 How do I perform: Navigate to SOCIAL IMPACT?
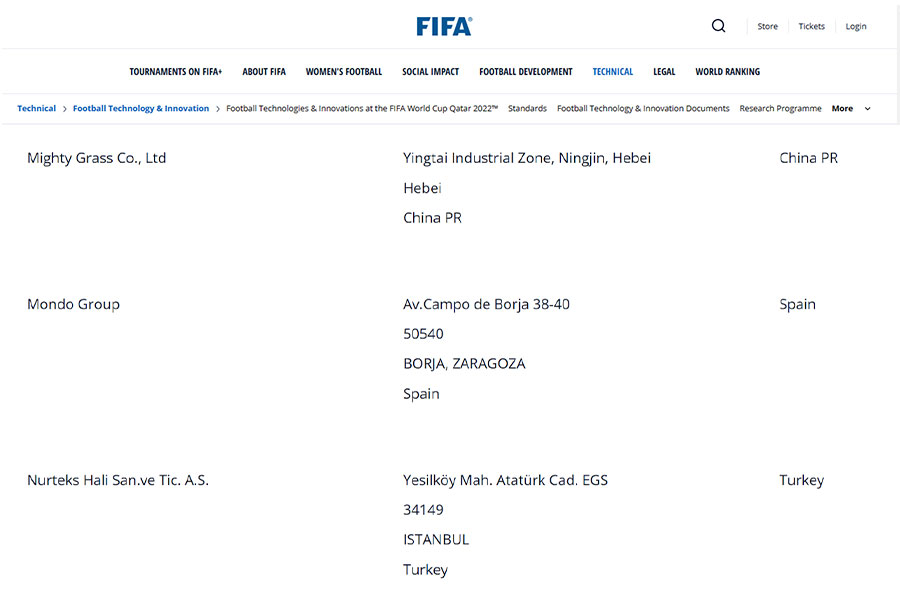click(430, 71)
